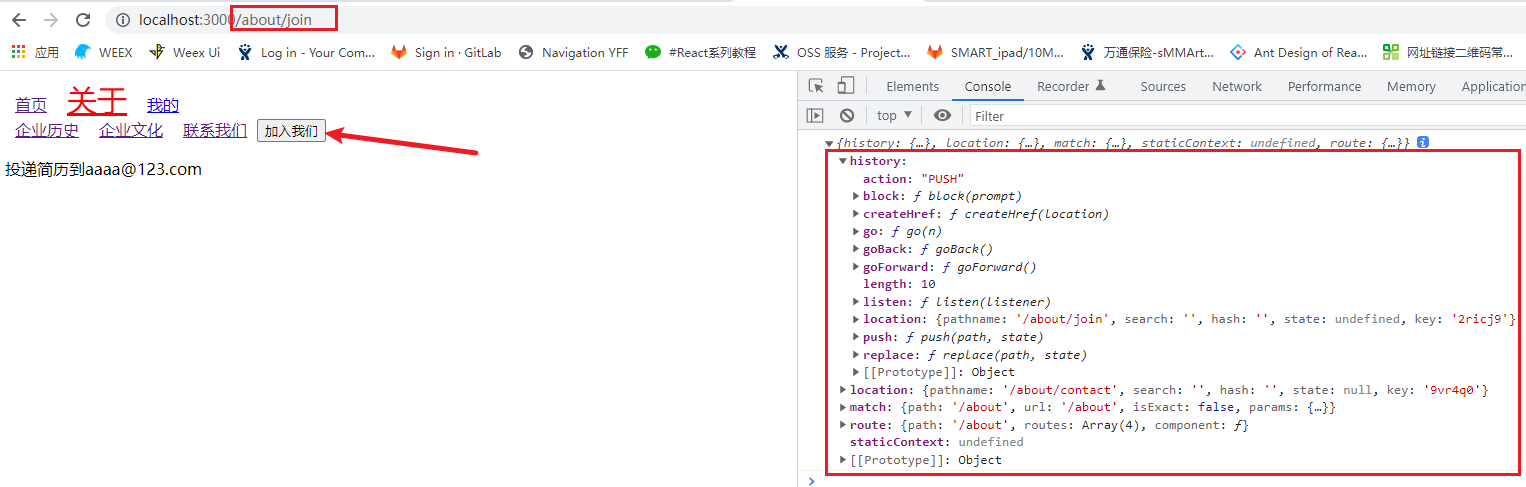Open the 联系我们 sub-link
The width and height of the screenshot is (1526, 487).
pyautogui.click(x=215, y=131)
